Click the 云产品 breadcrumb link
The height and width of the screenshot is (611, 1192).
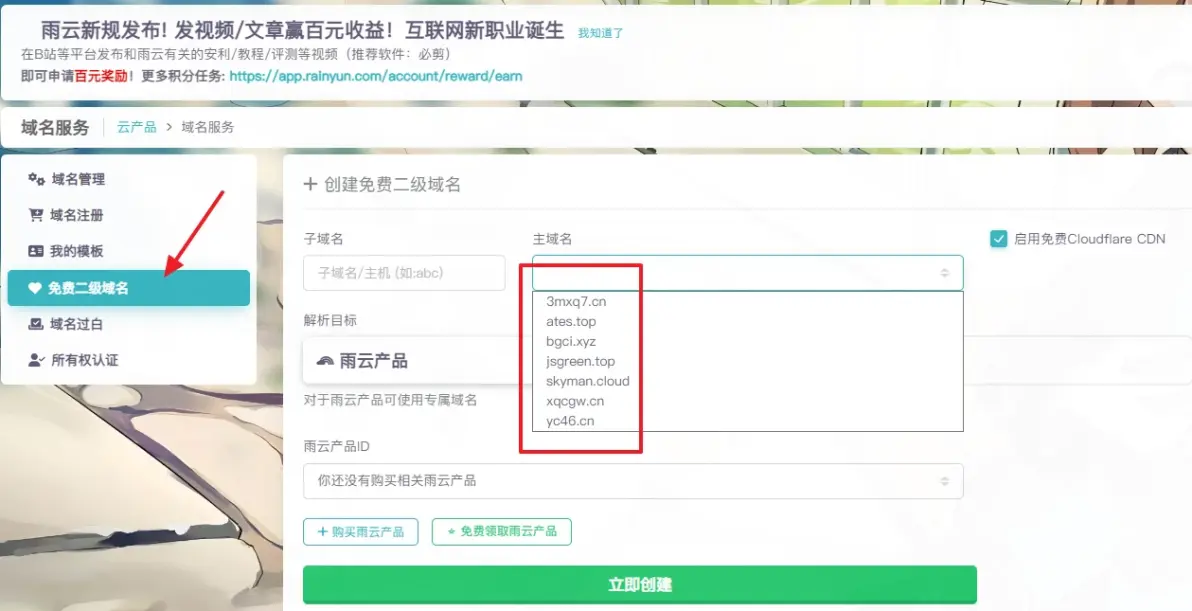click(x=137, y=127)
